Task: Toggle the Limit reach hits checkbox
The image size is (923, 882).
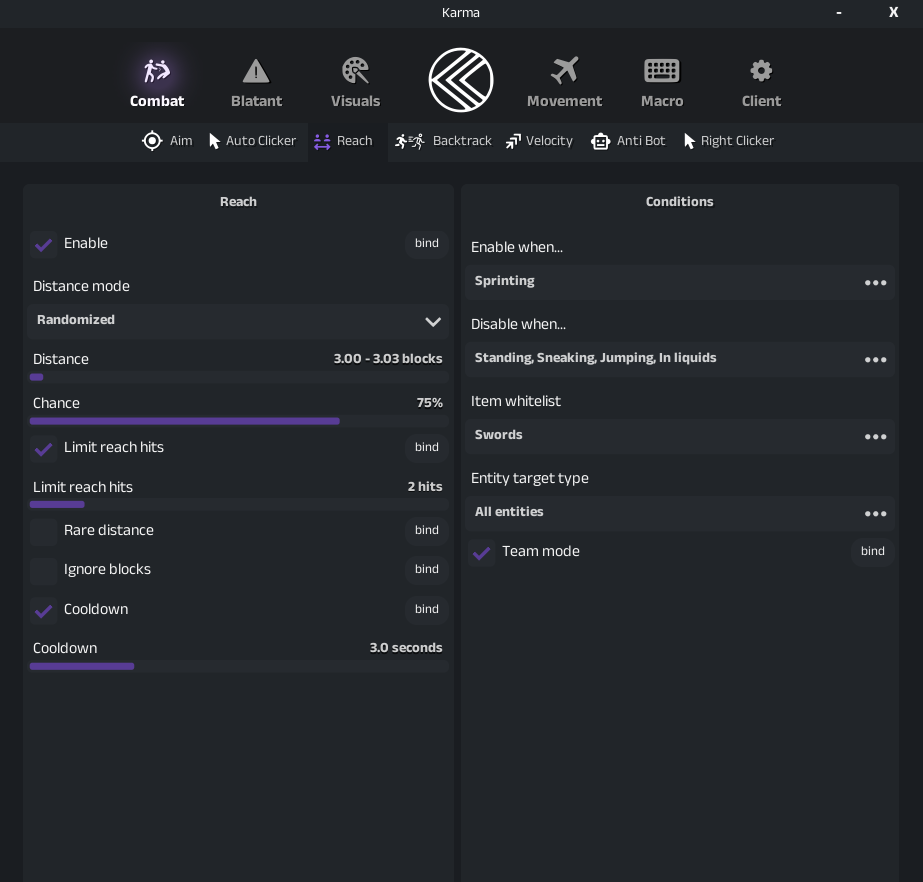Action: point(44,449)
